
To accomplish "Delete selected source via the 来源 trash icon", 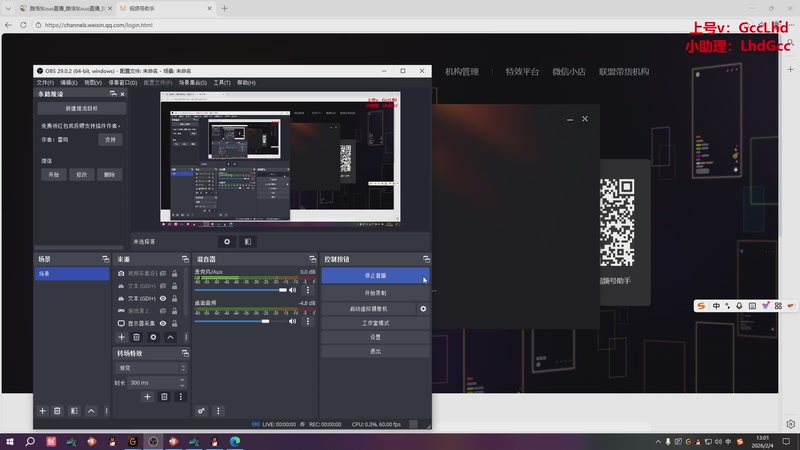I will [x=136, y=337].
